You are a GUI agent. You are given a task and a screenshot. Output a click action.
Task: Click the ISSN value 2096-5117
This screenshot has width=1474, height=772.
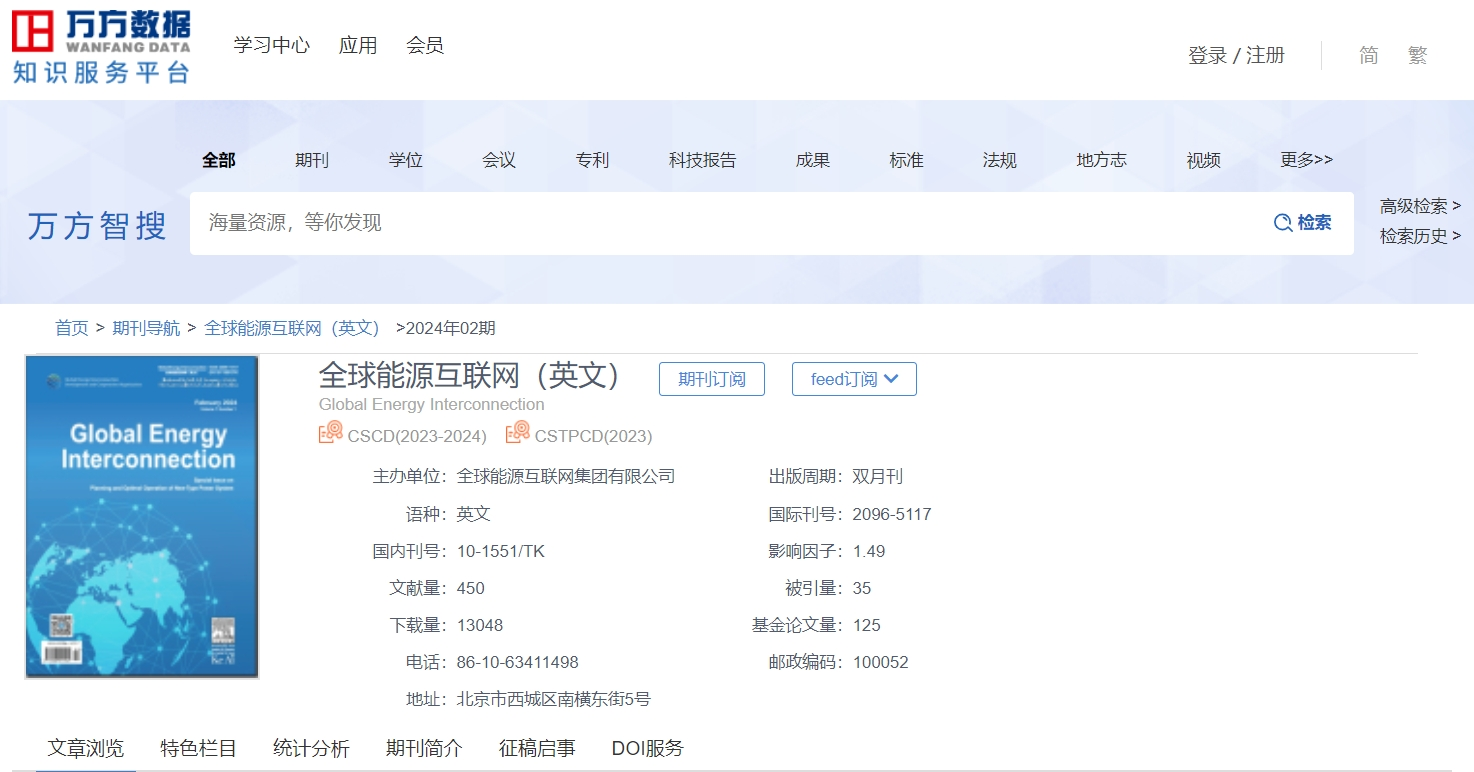click(892, 514)
